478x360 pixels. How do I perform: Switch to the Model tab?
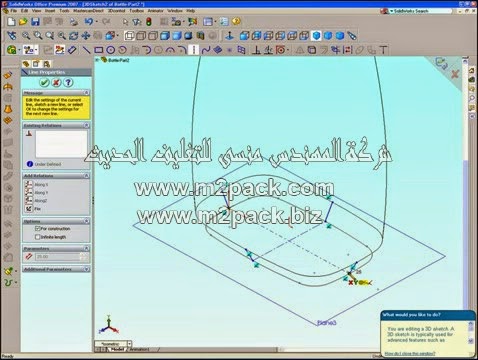117,349
